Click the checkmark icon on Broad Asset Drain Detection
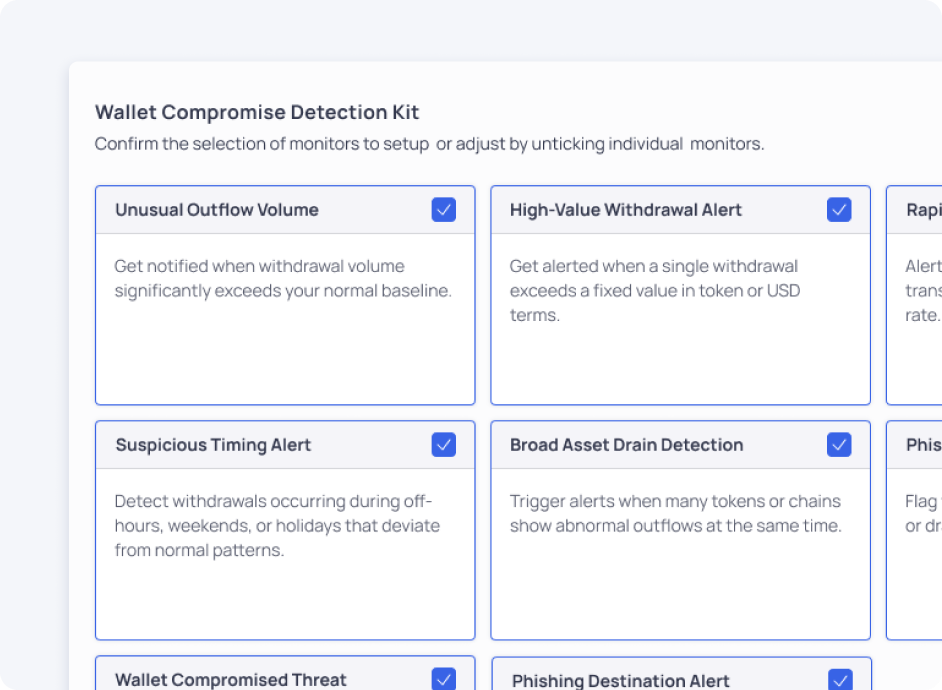This screenshot has width=942, height=690. point(839,444)
